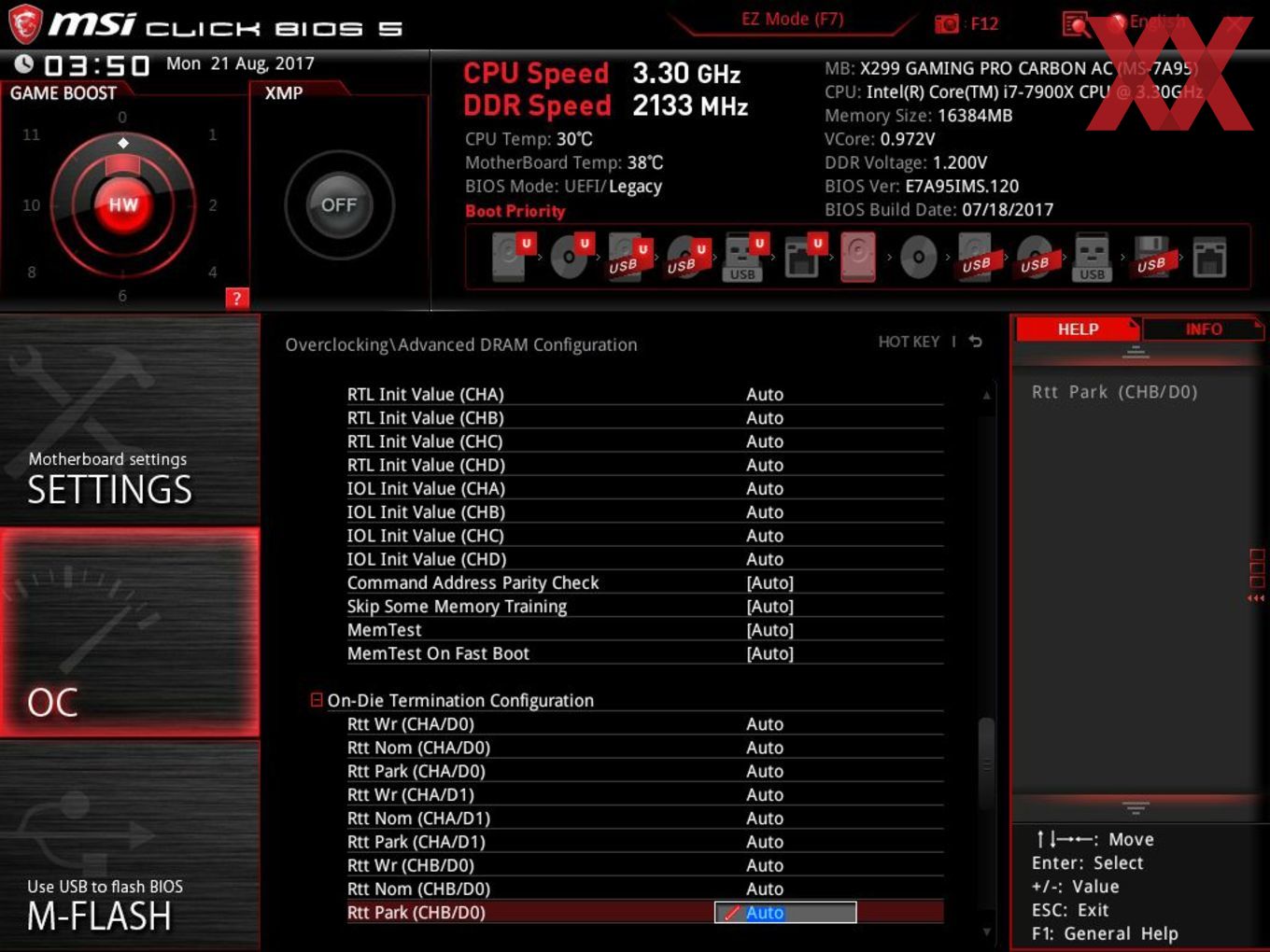Open the OC overclocking section

point(130,633)
